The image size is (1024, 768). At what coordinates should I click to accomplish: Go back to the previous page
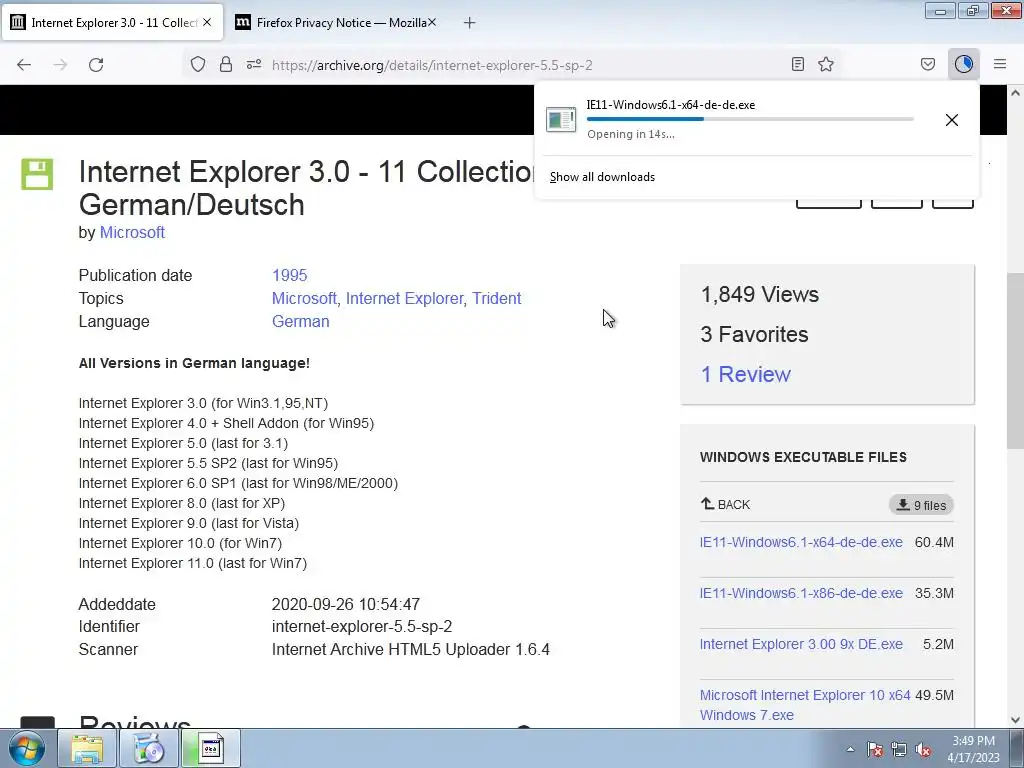[24, 65]
